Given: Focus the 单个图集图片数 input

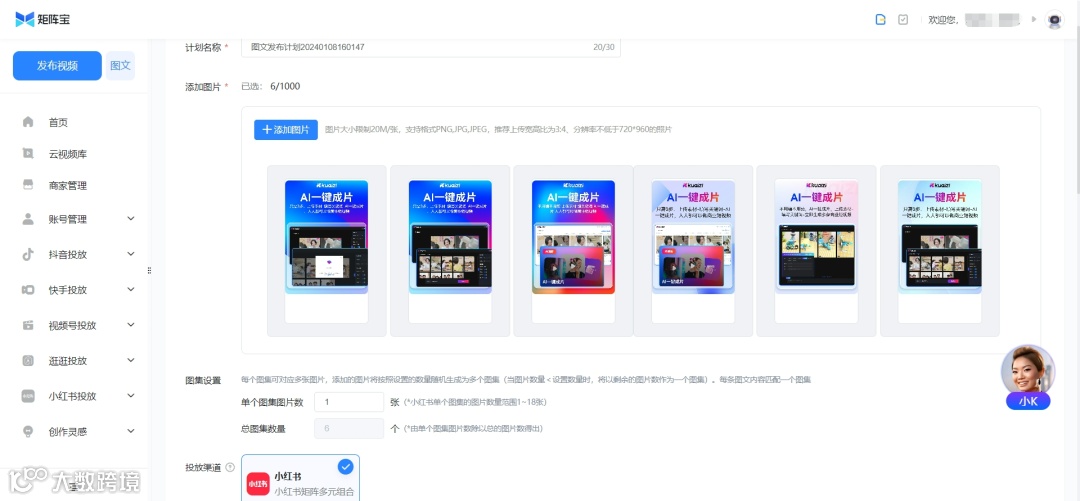Looking at the screenshot, I should point(349,402).
